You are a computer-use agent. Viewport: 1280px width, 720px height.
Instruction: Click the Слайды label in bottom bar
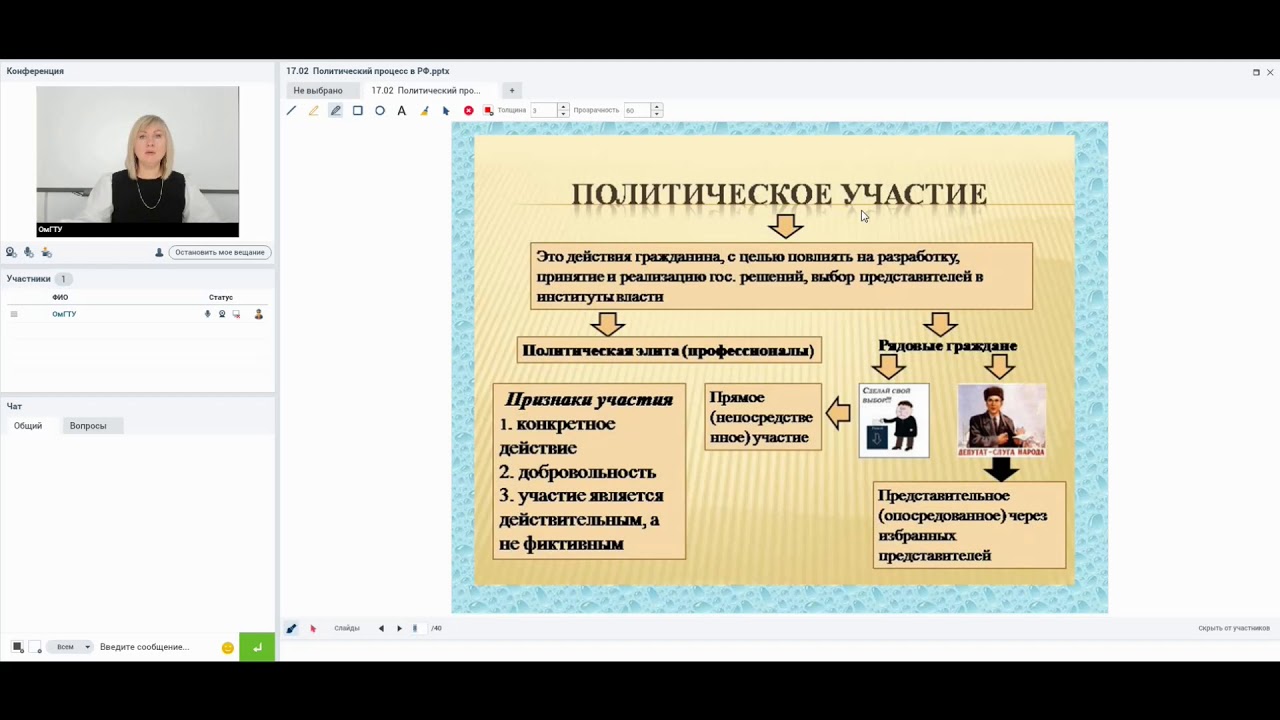click(x=347, y=628)
